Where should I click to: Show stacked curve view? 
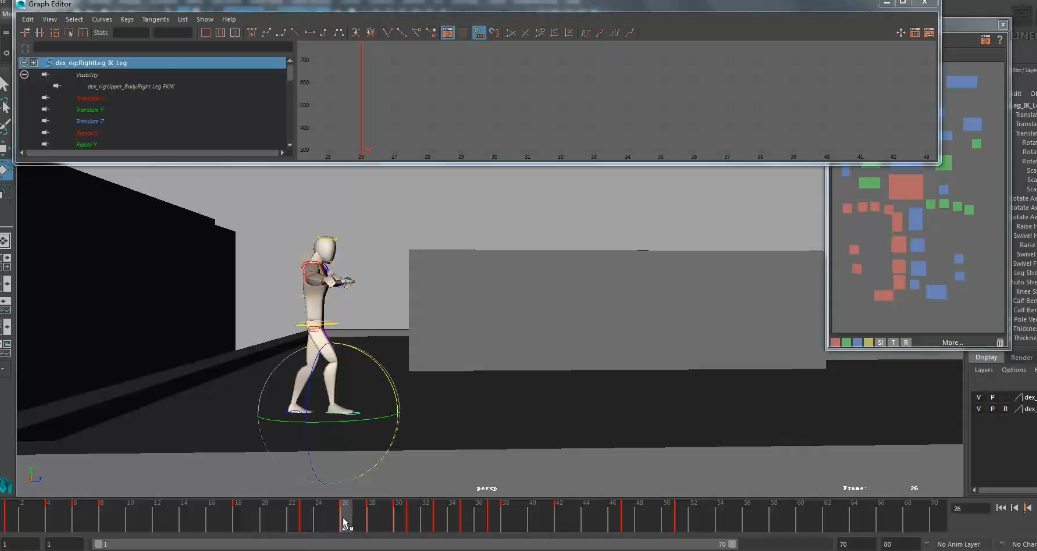coord(554,32)
